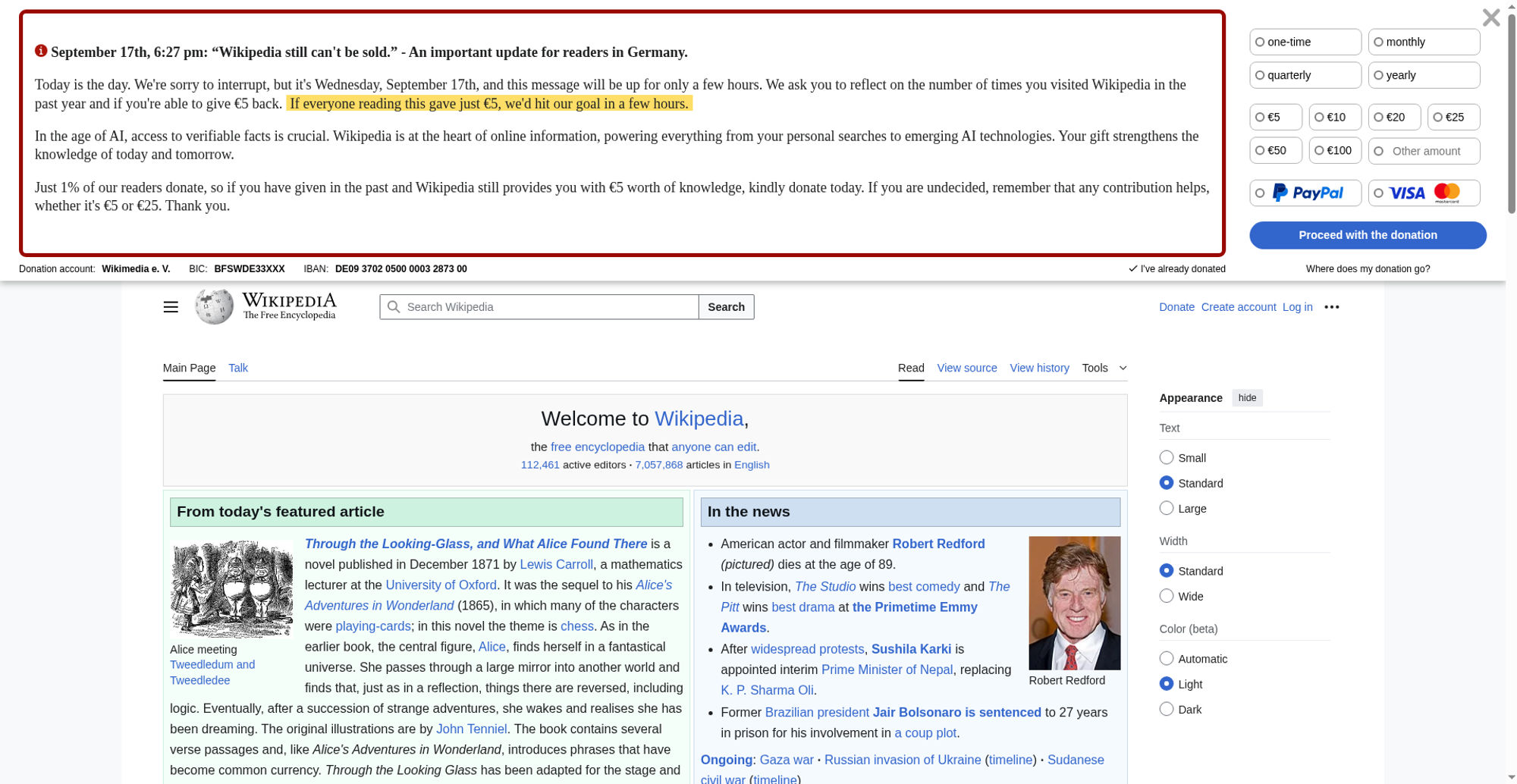This screenshot has height=784, width=1517.
Task: Open Through the Looking-Glass featured article link
Action: pos(476,544)
